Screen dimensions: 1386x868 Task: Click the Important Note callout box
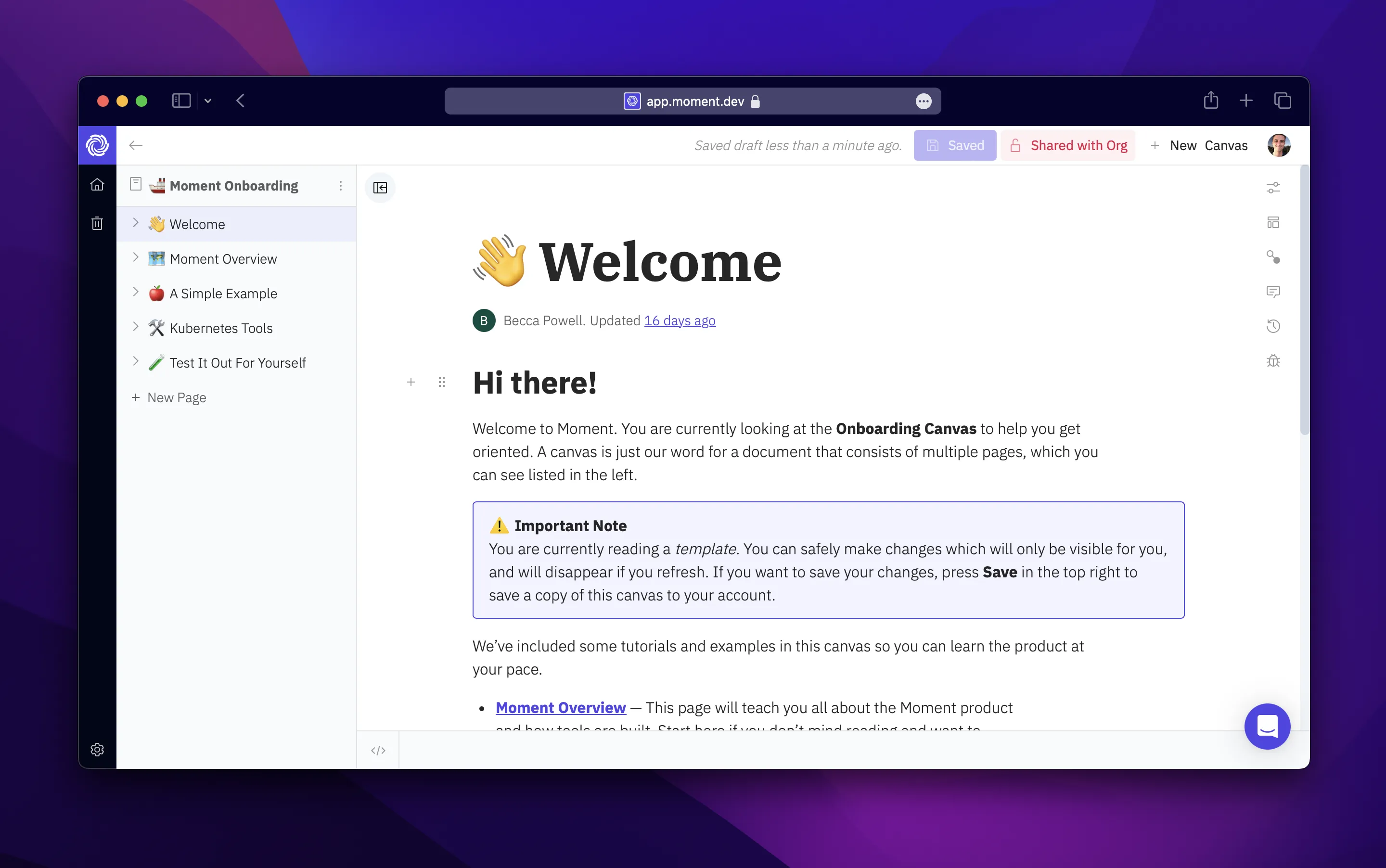tap(828, 560)
